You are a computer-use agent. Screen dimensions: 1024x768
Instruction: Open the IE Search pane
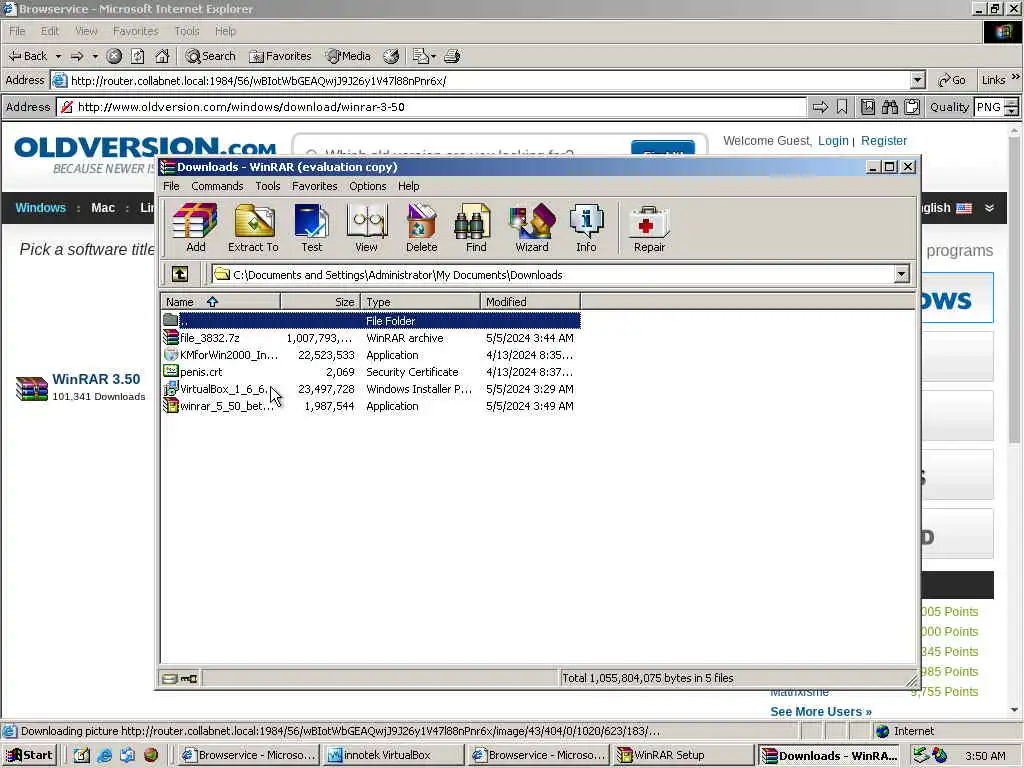pos(210,56)
